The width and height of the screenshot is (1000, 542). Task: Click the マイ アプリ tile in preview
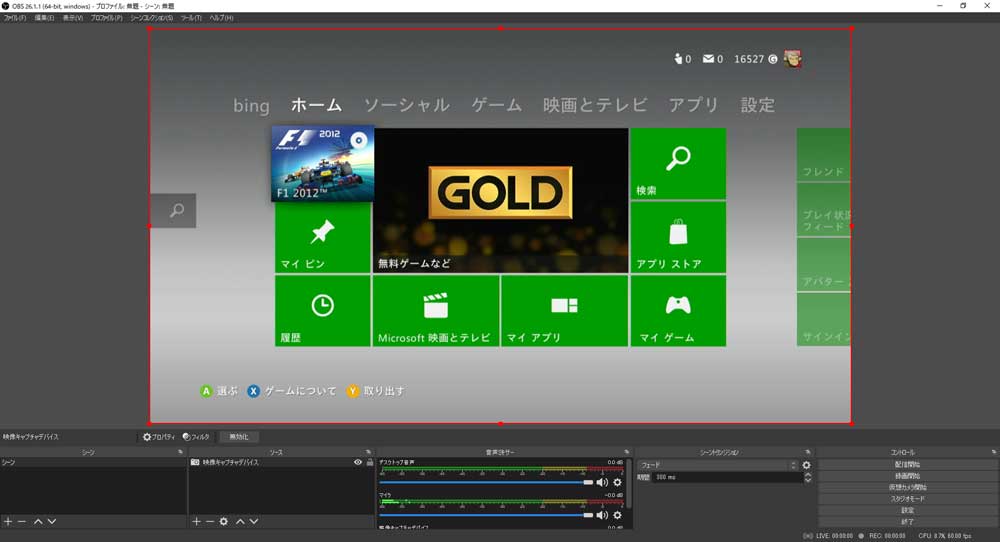point(564,311)
